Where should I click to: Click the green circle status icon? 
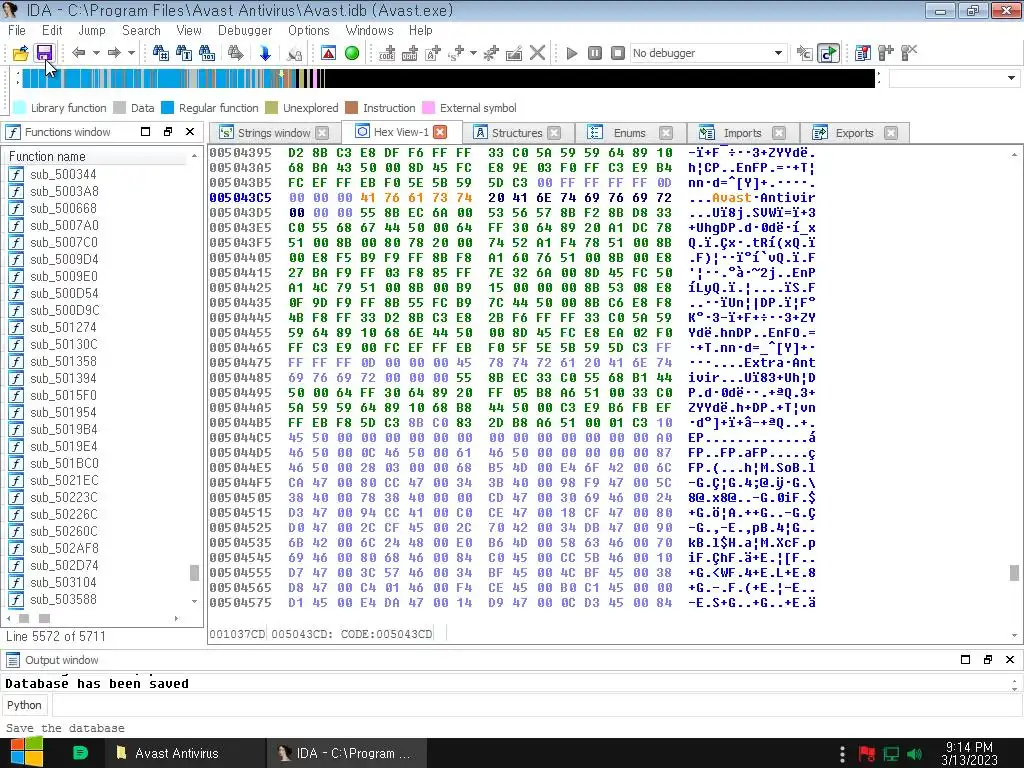(x=352, y=53)
